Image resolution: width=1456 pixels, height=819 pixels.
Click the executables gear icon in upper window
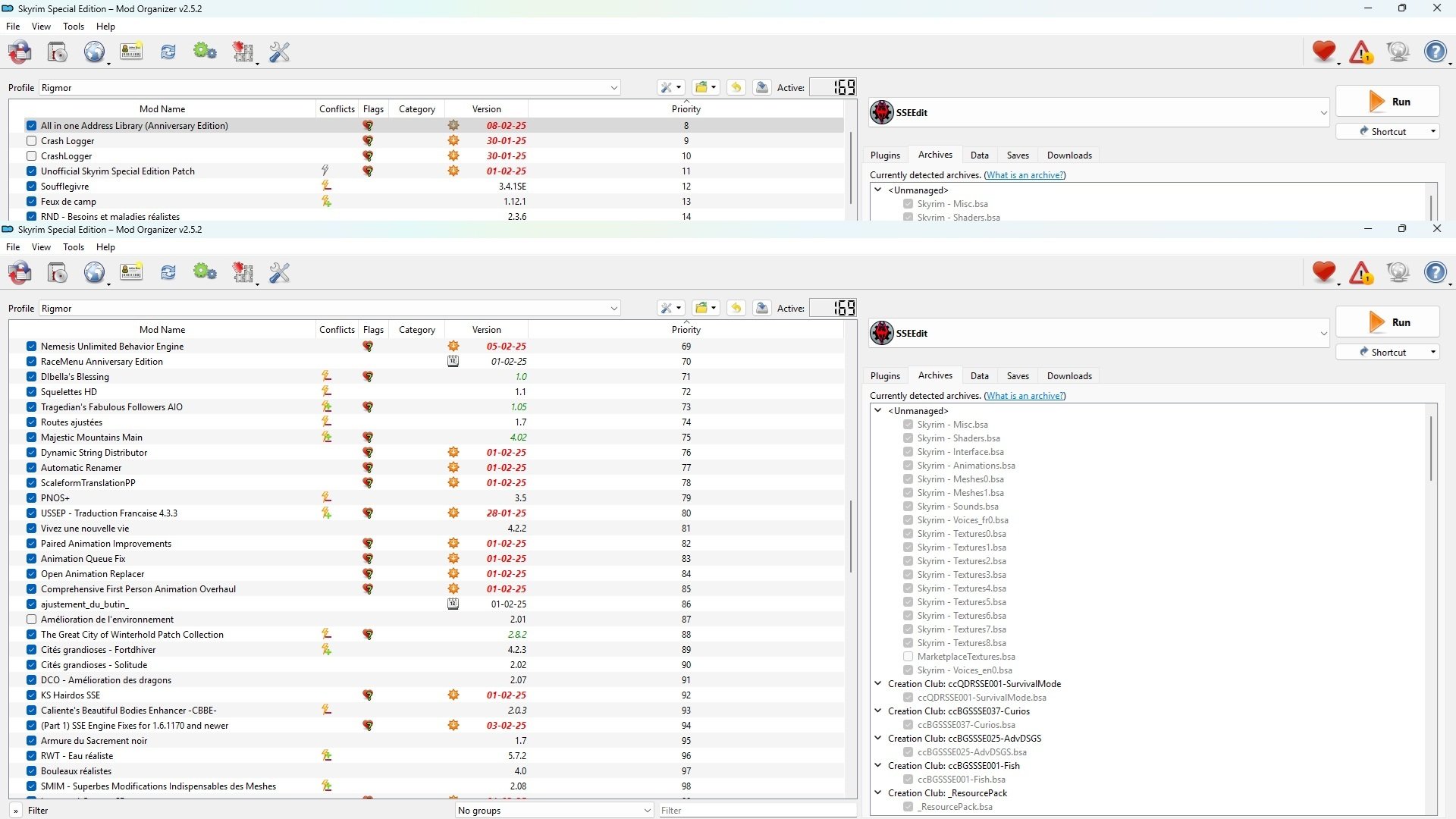click(205, 52)
